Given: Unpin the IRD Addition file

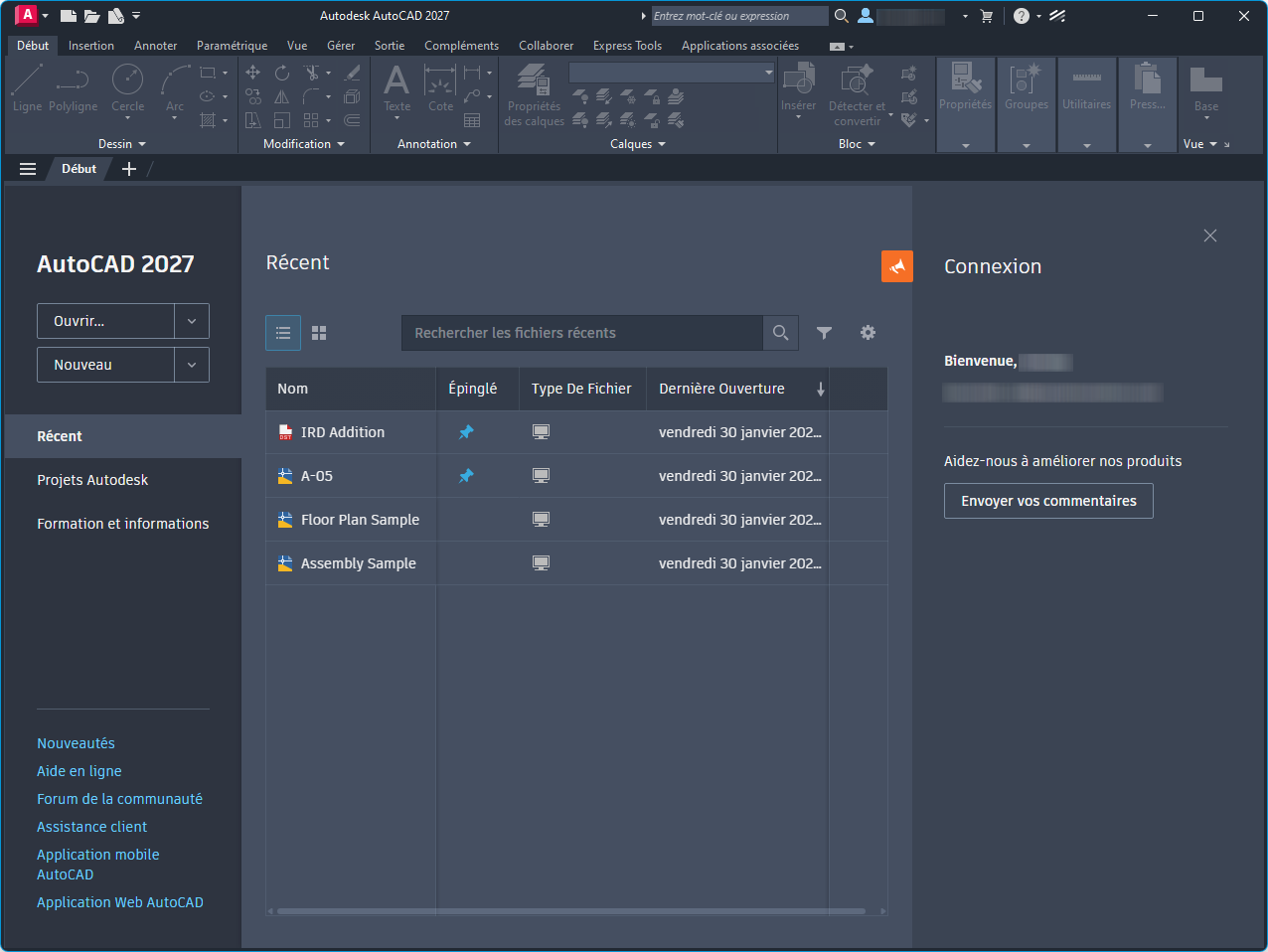Looking at the screenshot, I should [466, 432].
